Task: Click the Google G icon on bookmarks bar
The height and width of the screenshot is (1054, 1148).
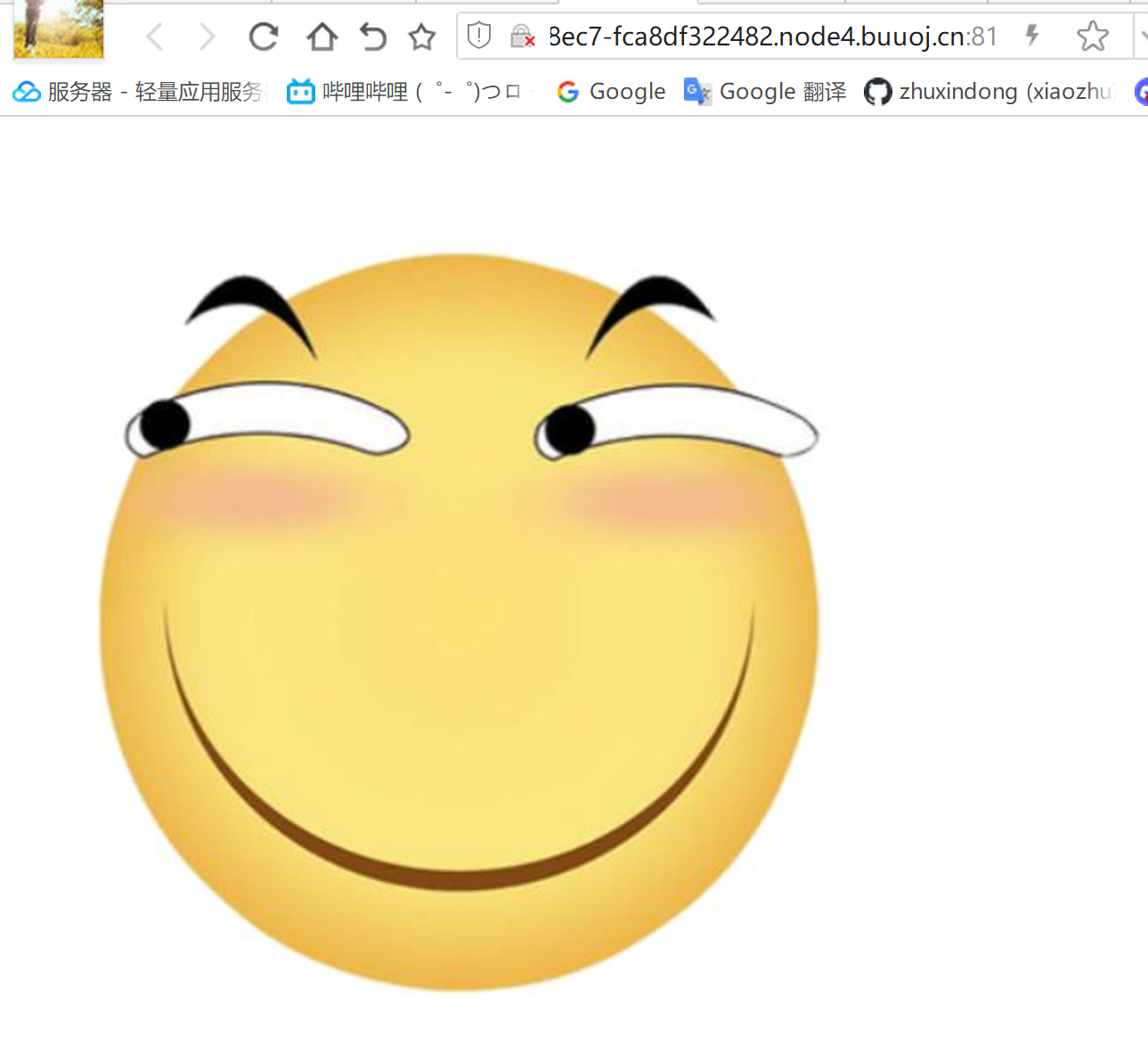Action: click(x=568, y=91)
